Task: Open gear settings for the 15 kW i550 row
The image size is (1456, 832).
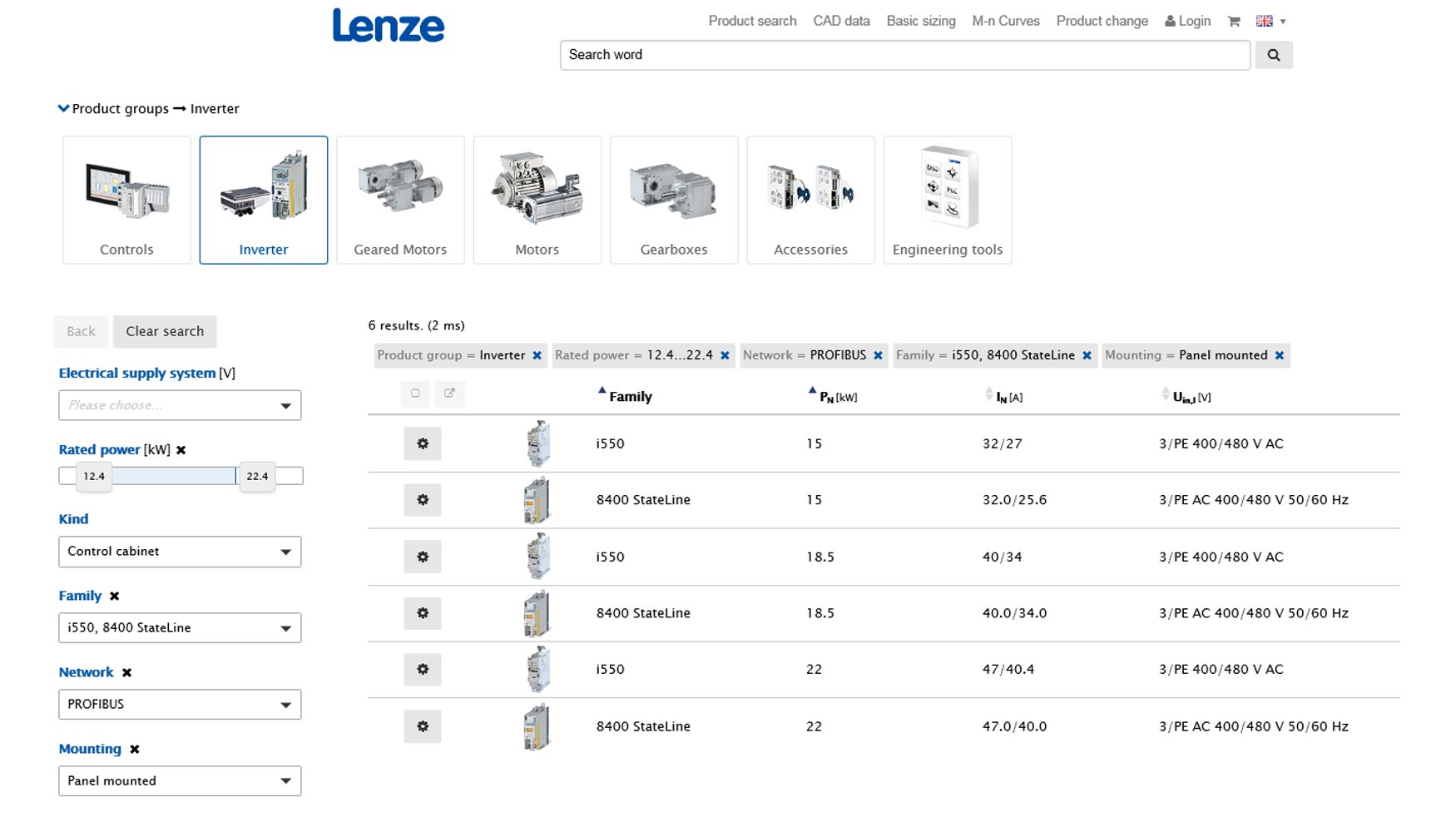Action: click(423, 444)
